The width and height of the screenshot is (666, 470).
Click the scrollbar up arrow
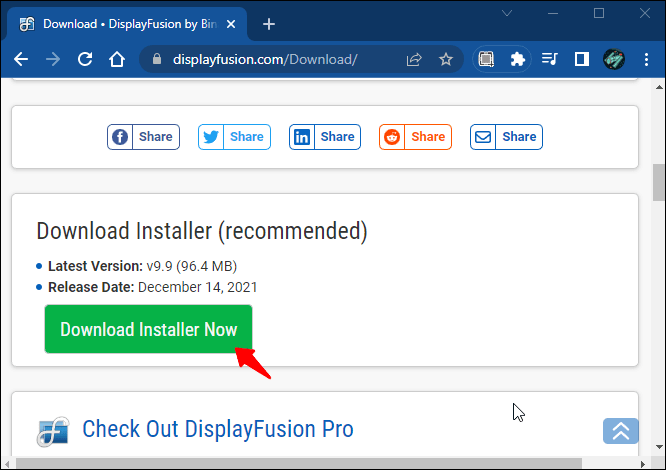pyautogui.click(x=659, y=87)
